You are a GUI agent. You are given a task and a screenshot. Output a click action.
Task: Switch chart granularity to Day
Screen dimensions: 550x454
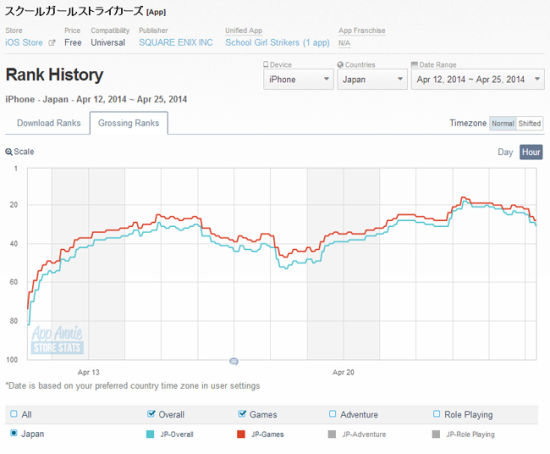point(505,152)
